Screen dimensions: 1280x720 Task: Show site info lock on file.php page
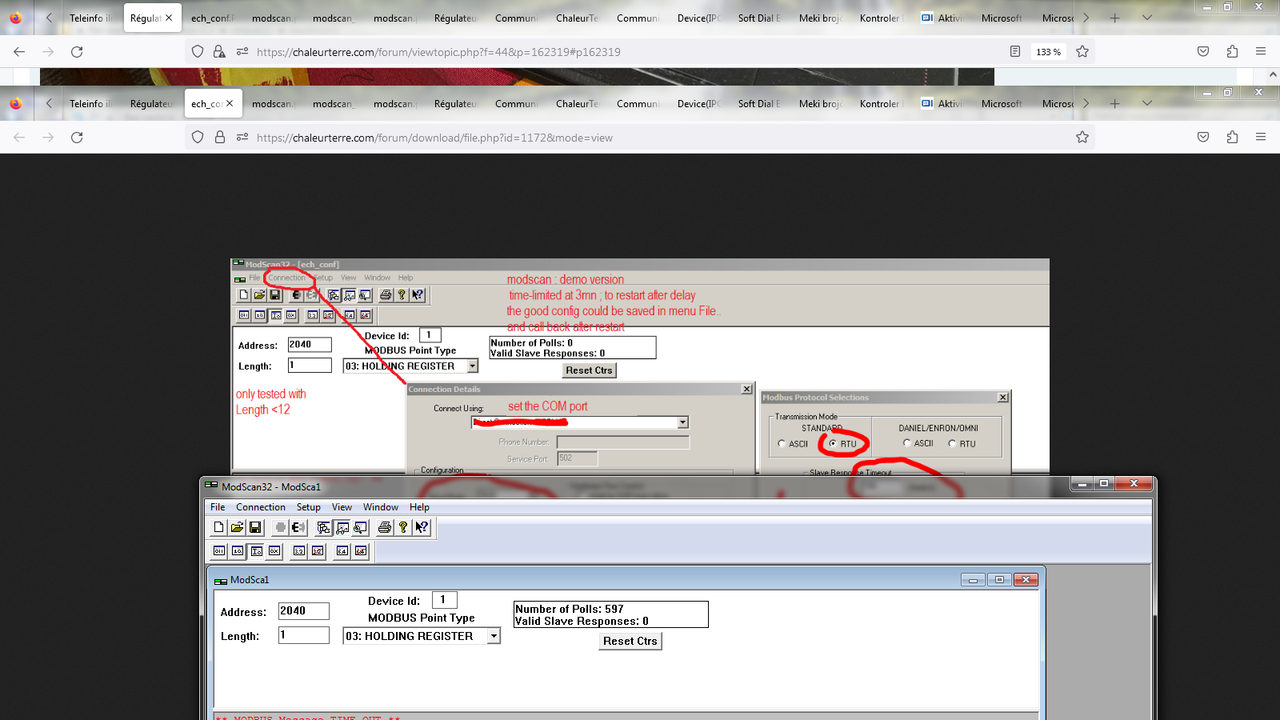[x=219, y=137]
